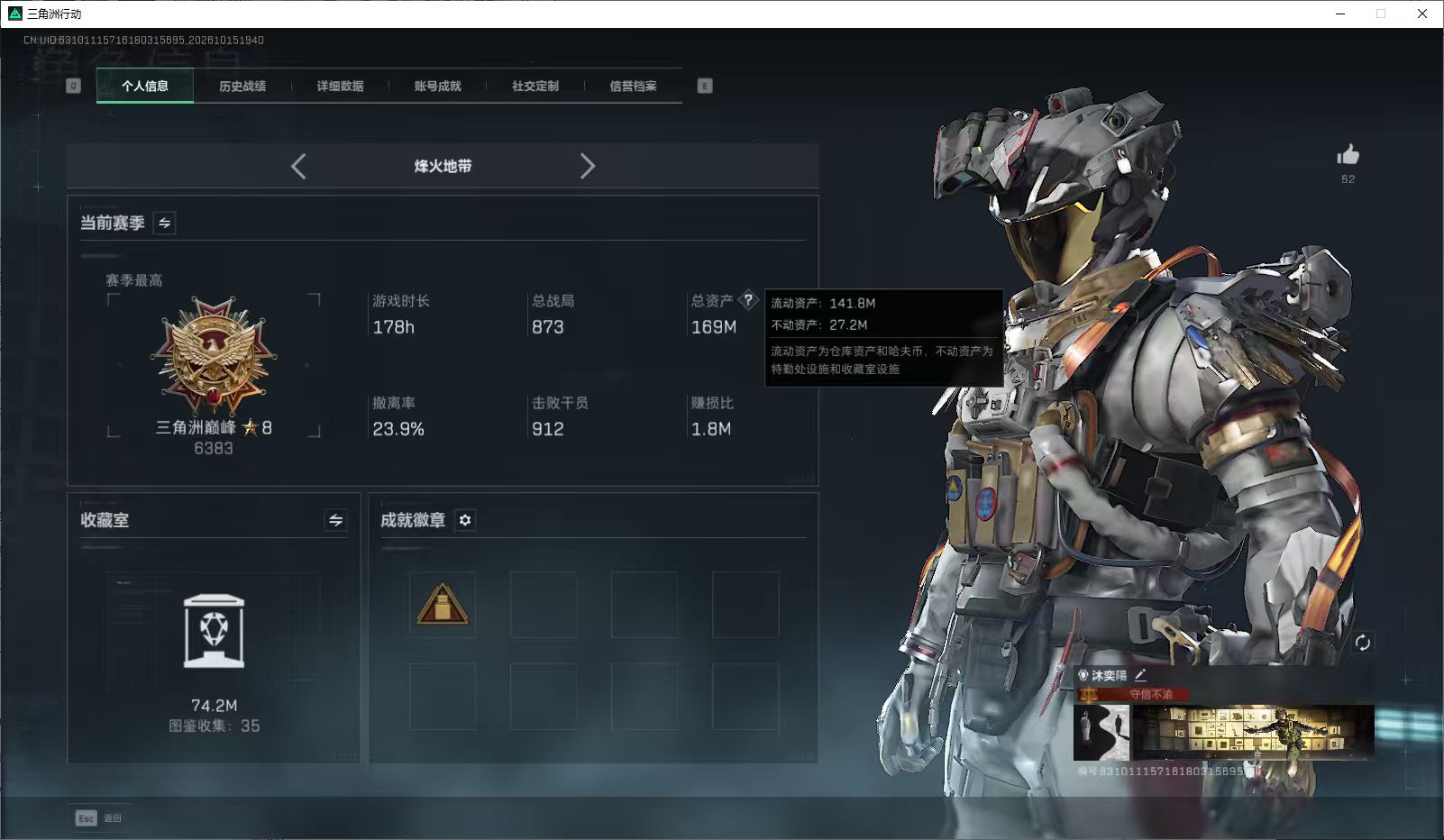The image size is (1444, 840).
Task: Go to next mode with right chevron
Action: [x=588, y=166]
